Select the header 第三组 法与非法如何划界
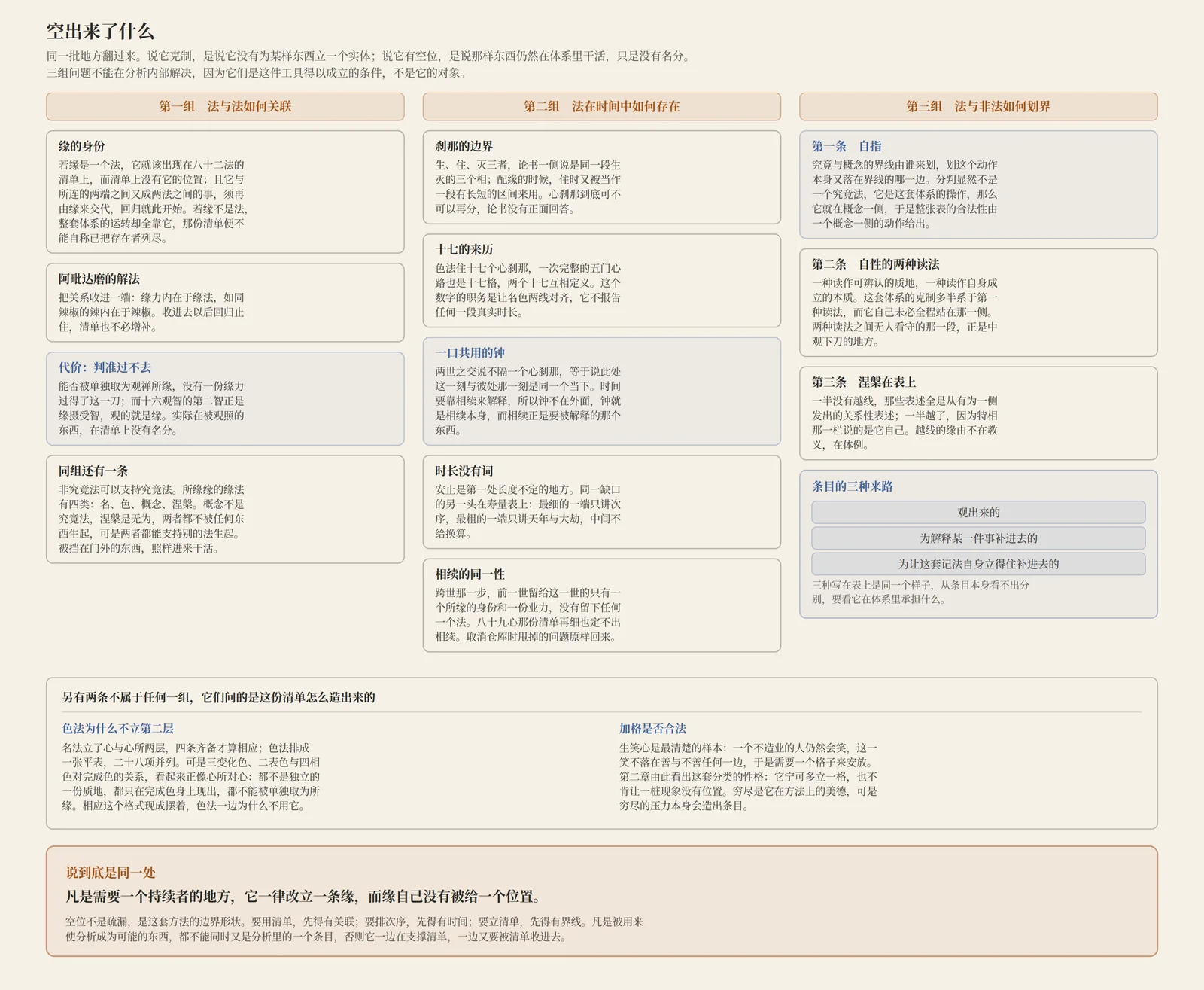Screen dimensions: 1204x990 coord(978,107)
